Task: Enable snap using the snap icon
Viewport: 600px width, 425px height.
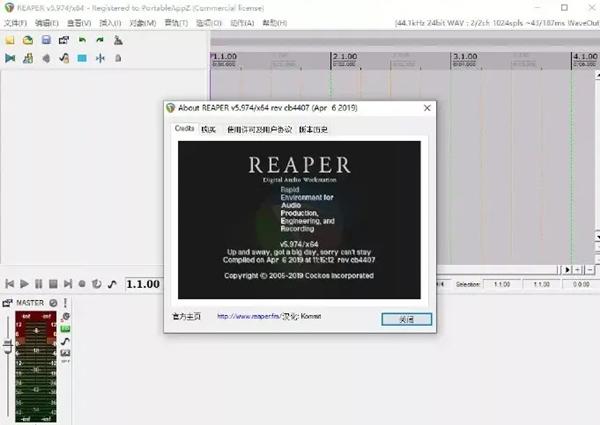Action: coord(100,58)
